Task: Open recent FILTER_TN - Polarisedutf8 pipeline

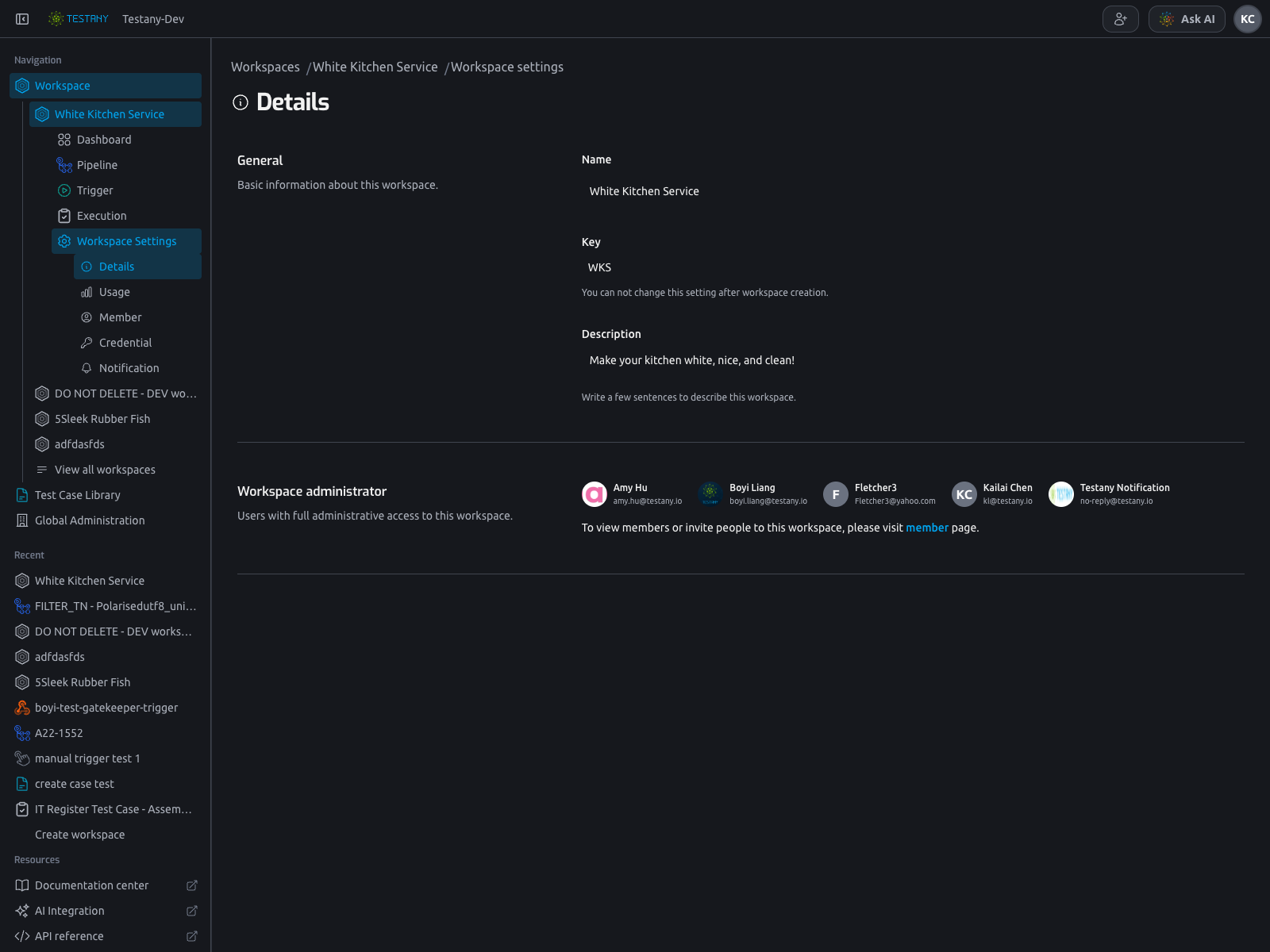Action: (106, 606)
